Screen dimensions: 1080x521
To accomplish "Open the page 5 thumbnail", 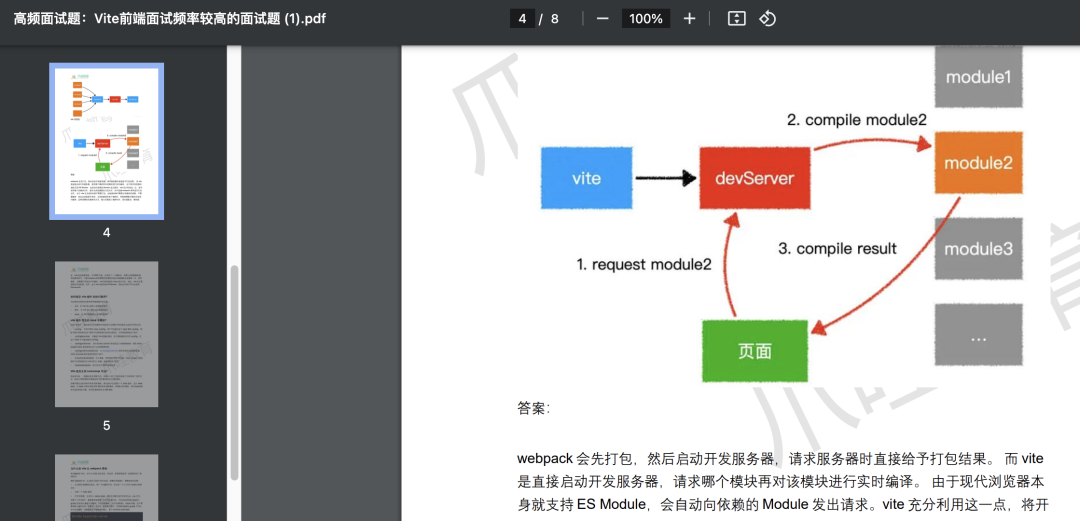I will coord(106,334).
